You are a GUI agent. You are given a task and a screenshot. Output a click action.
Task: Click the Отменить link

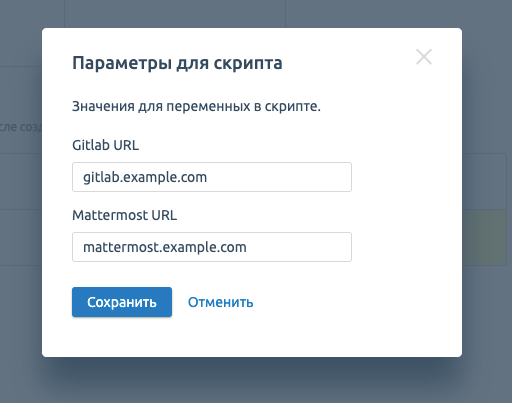tap(221, 302)
